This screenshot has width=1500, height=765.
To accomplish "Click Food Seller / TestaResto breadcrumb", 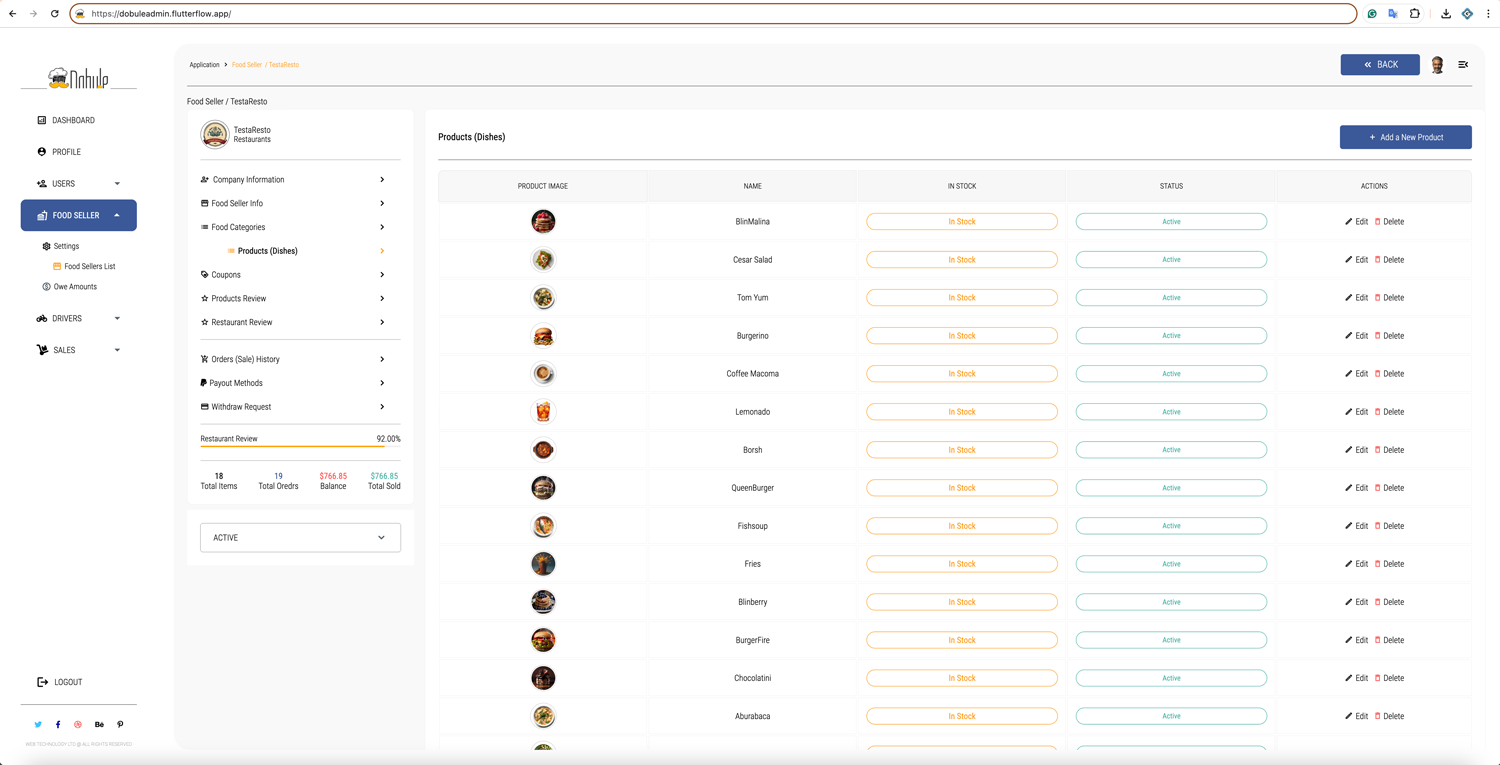I will (x=265, y=65).
